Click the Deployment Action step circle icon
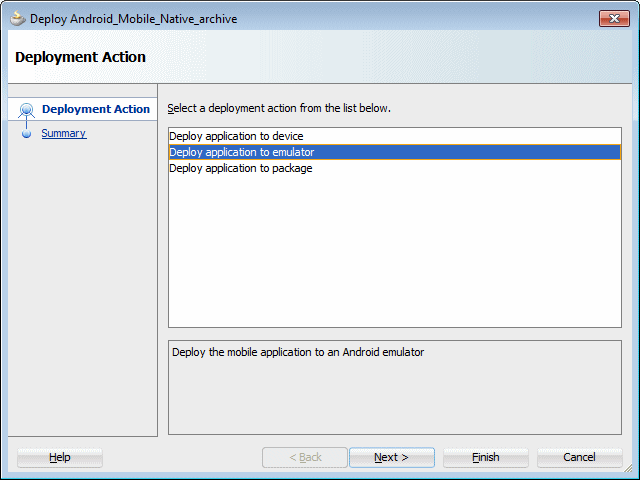 click(x=27, y=110)
